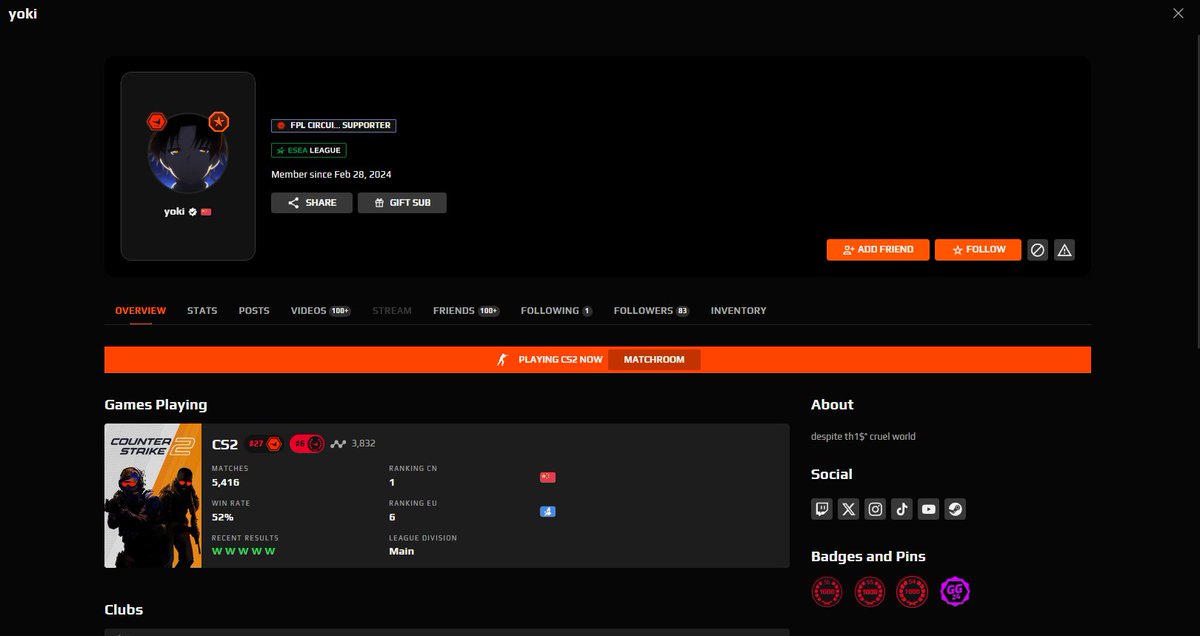Click the EU flag in Ranking EU row
Viewport: 1200px width, 636px height.
pos(547,512)
